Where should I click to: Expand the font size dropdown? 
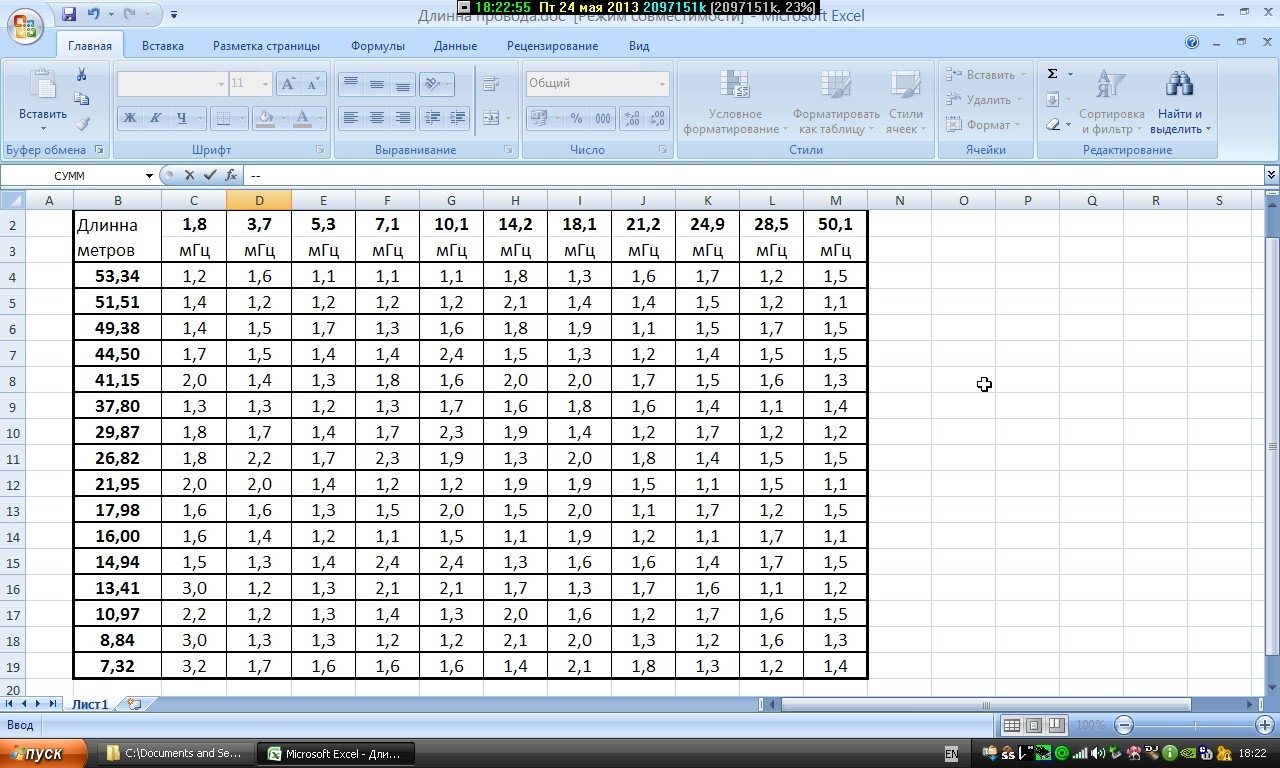click(264, 84)
